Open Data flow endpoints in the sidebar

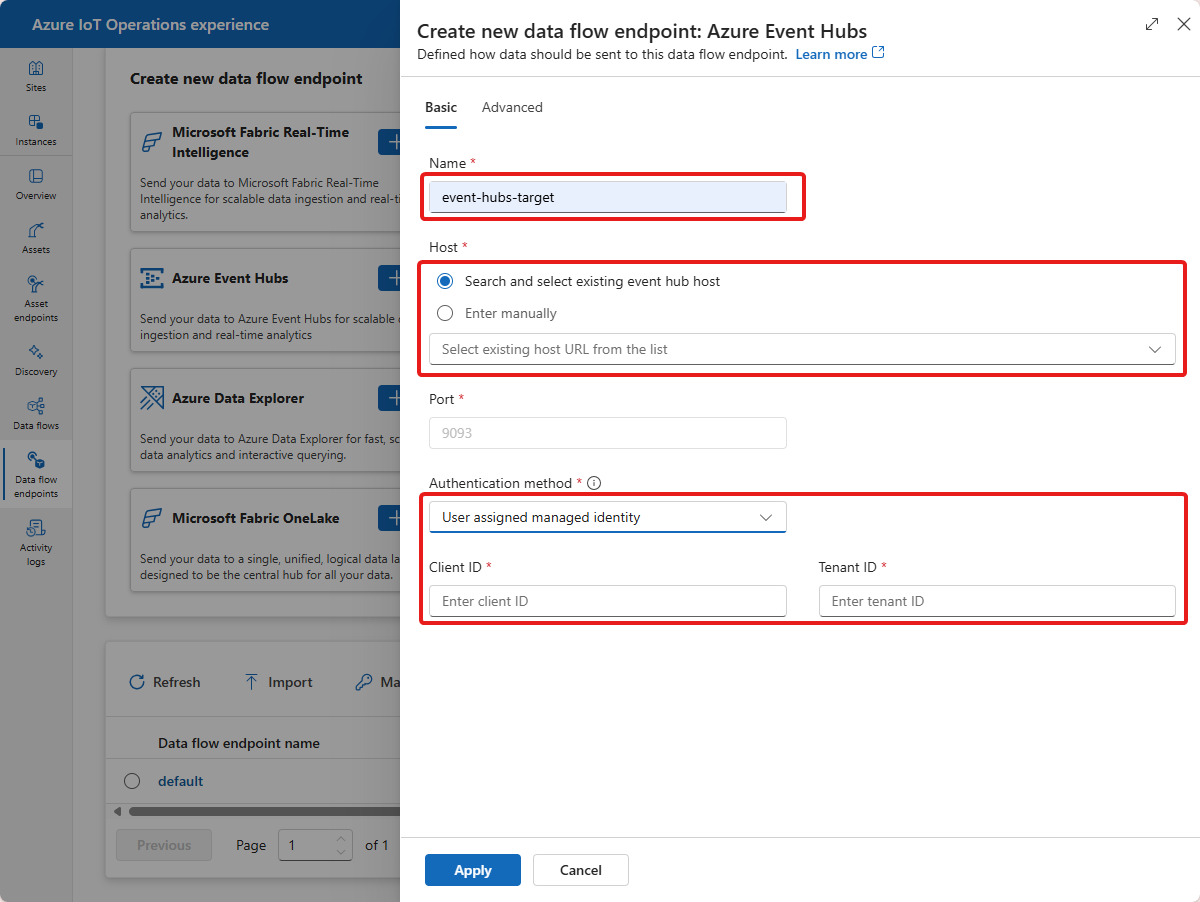36,474
